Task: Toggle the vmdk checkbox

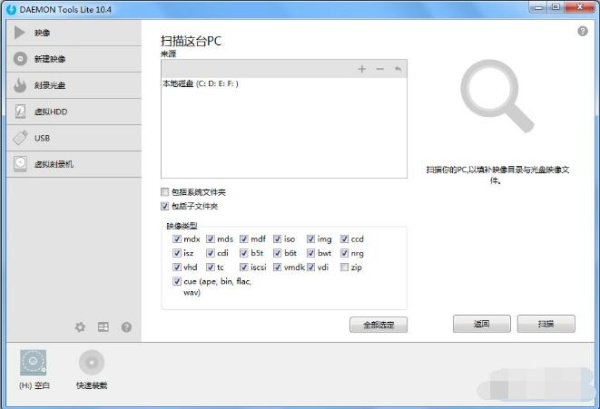Action: (x=277, y=267)
